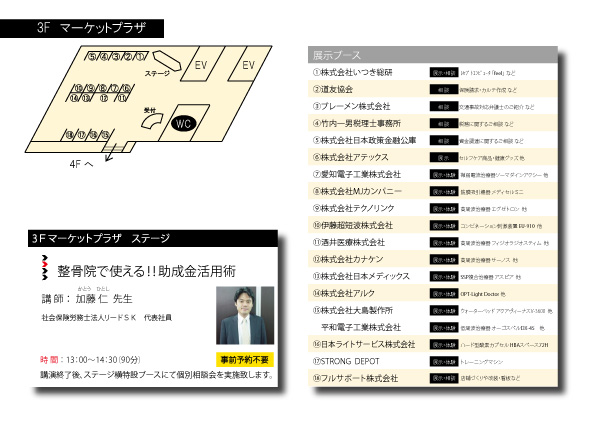Viewport: 595px width, 425px height.
Task: Click the 3Fマーケットプラザ ステージ title bar
Action: [x=153, y=238]
